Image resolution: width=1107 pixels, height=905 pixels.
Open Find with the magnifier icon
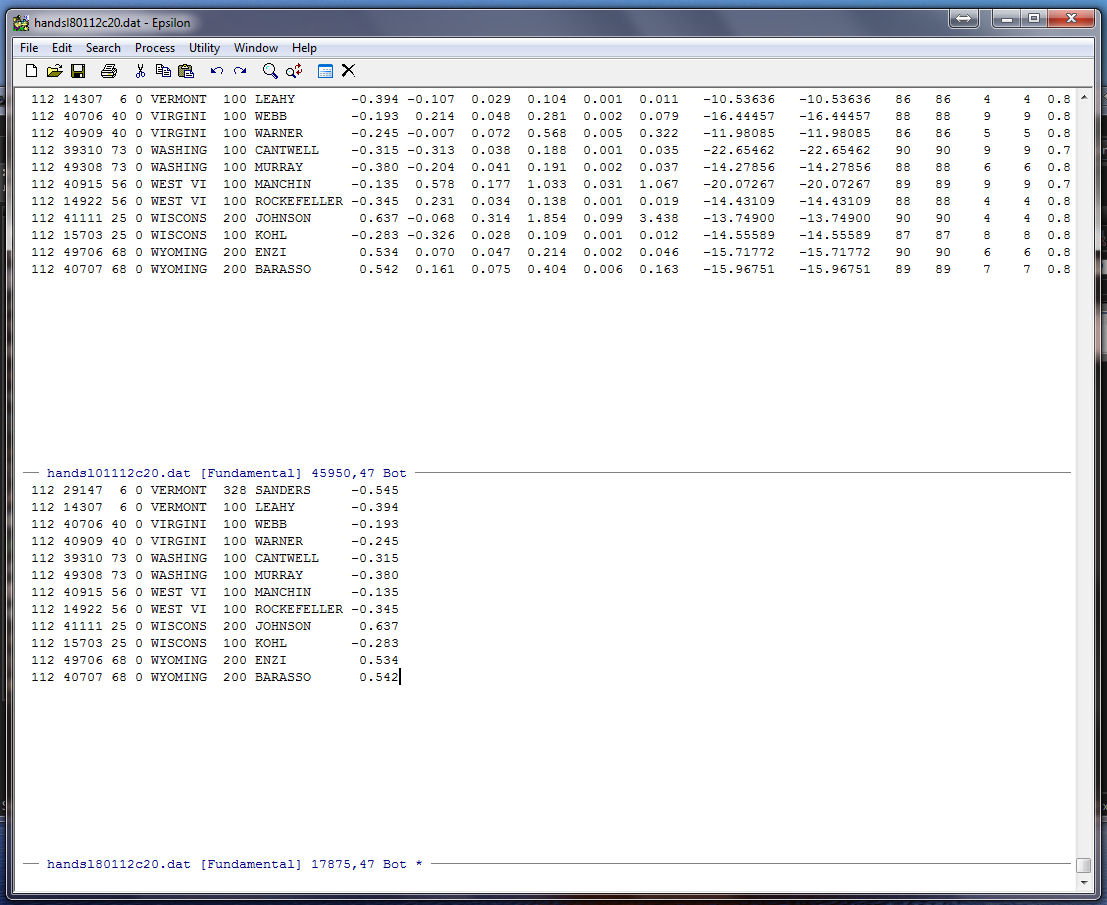coord(270,71)
